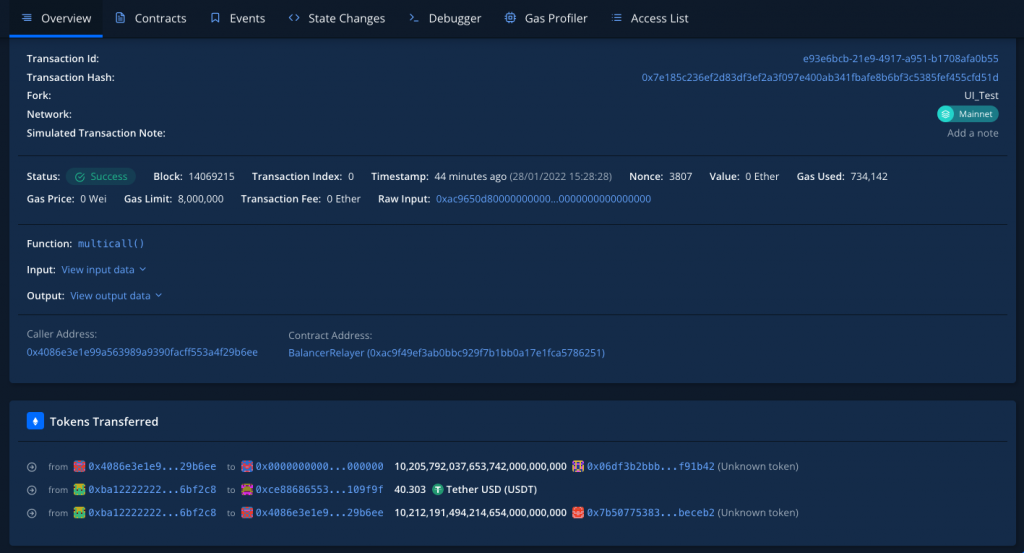The height and width of the screenshot is (553, 1024).
Task: Click the State Changes code-brackets icon
Action: (x=294, y=18)
